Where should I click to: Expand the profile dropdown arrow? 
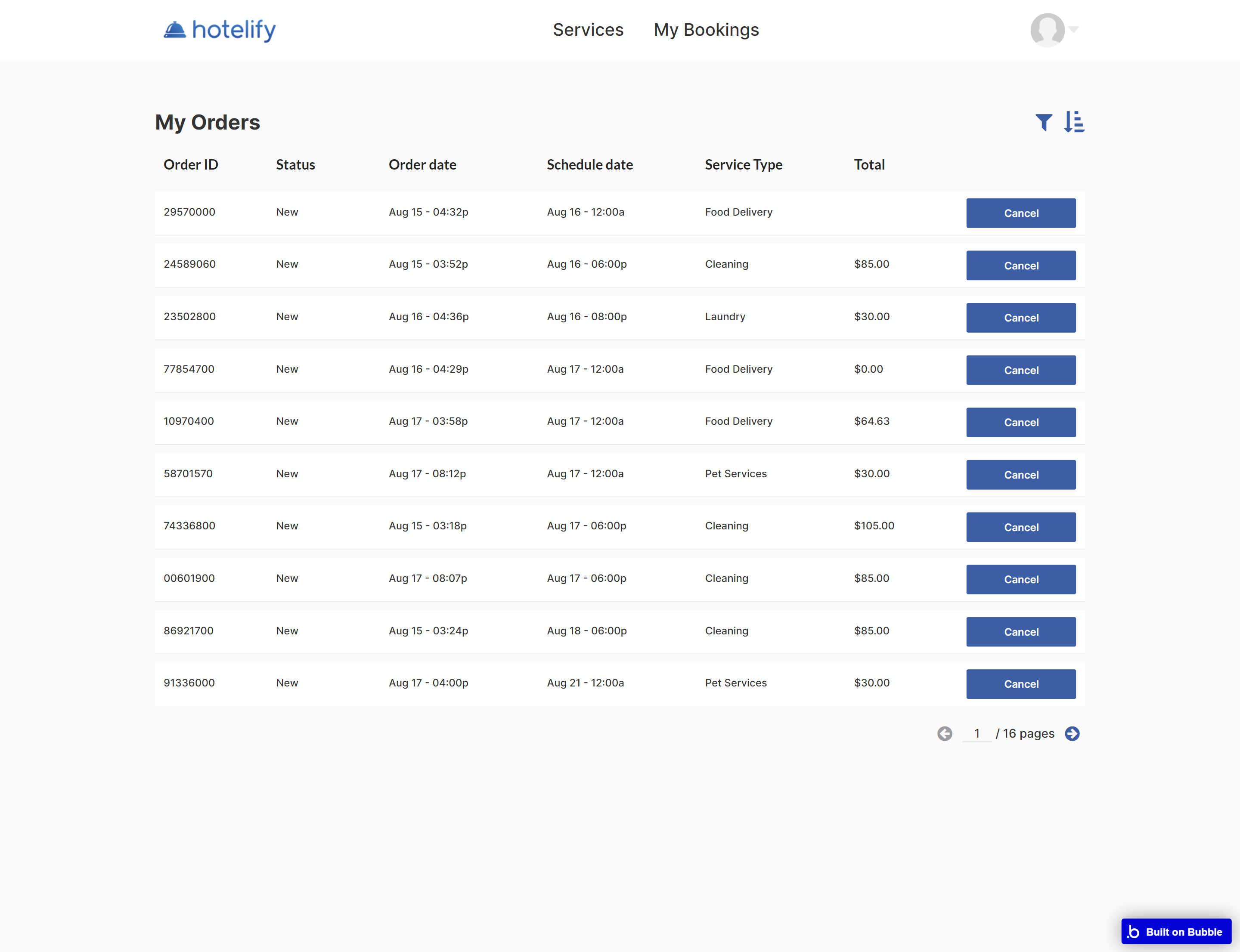(1073, 29)
